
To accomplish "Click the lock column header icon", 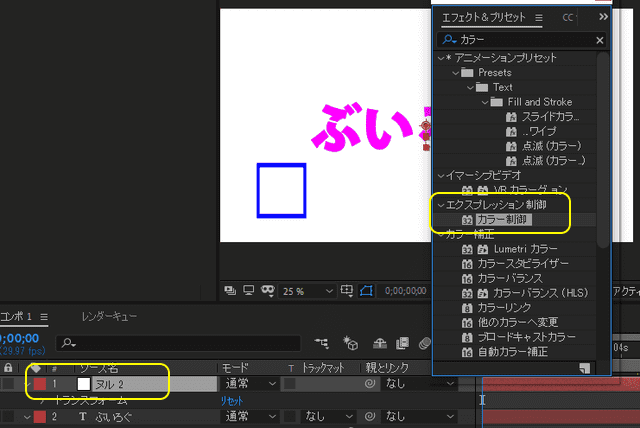I will click(8, 368).
